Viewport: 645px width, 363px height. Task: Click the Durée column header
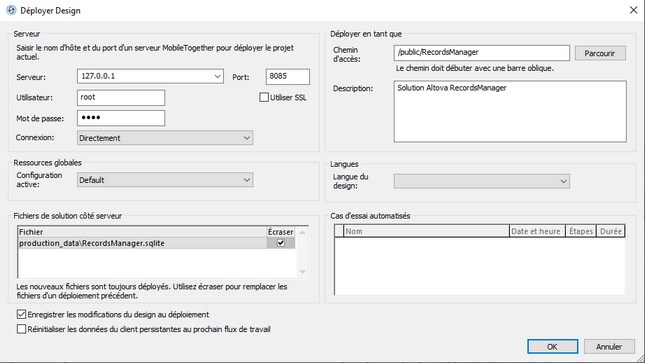coord(611,231)
